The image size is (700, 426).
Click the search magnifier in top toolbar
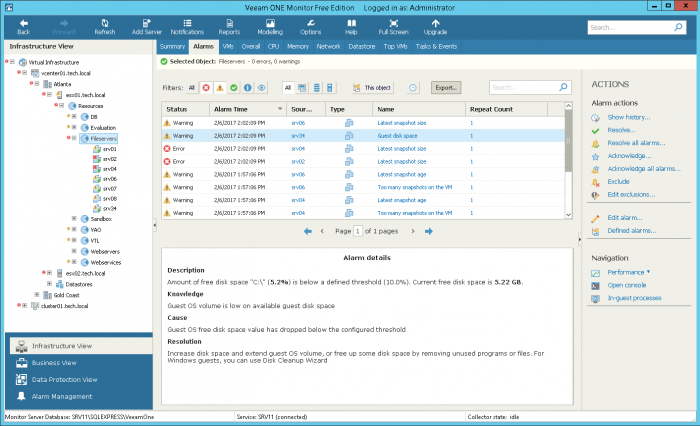678,27
